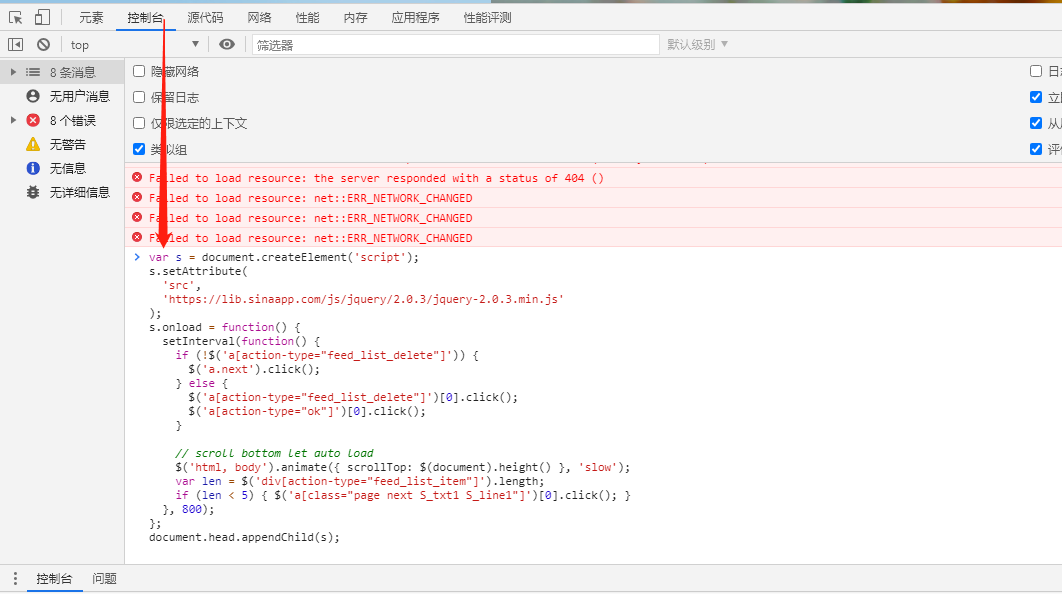Open the top context dropdown
This screenshot has width=1062, height=594.
pyautogui.click(x=134, y=44)
